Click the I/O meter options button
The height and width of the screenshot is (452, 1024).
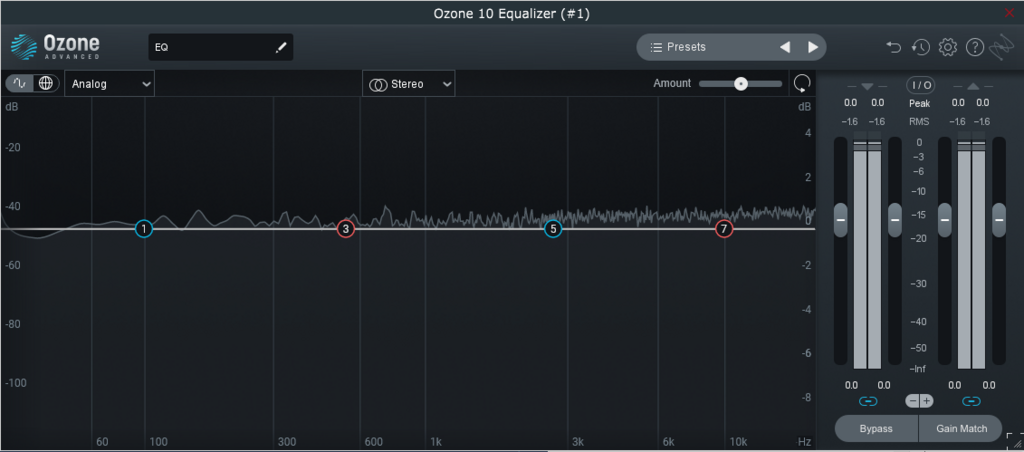point(920,85)
